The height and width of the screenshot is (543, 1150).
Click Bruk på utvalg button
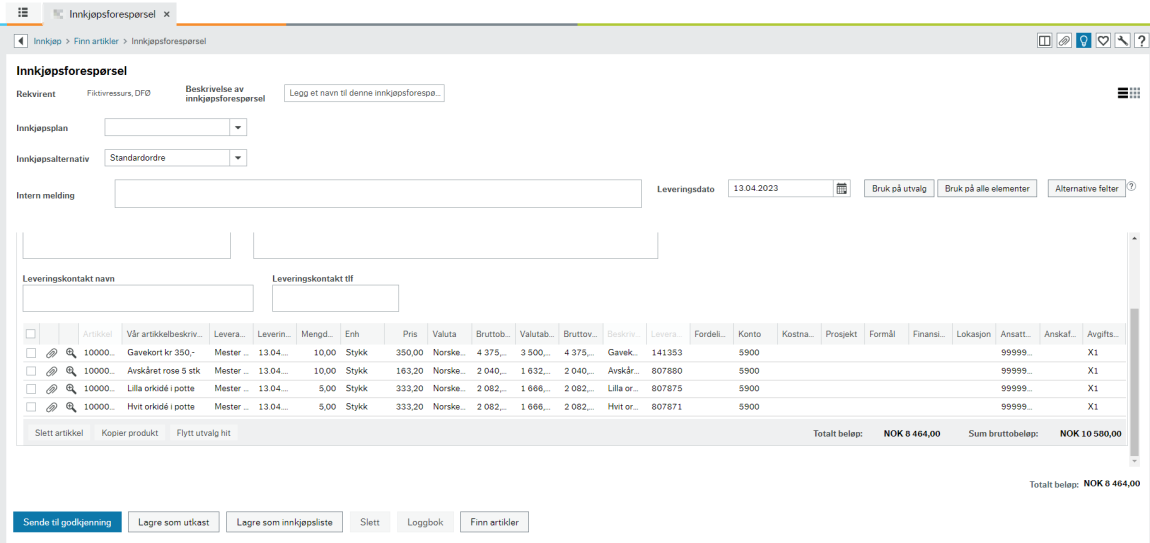(x=899, y=189)
